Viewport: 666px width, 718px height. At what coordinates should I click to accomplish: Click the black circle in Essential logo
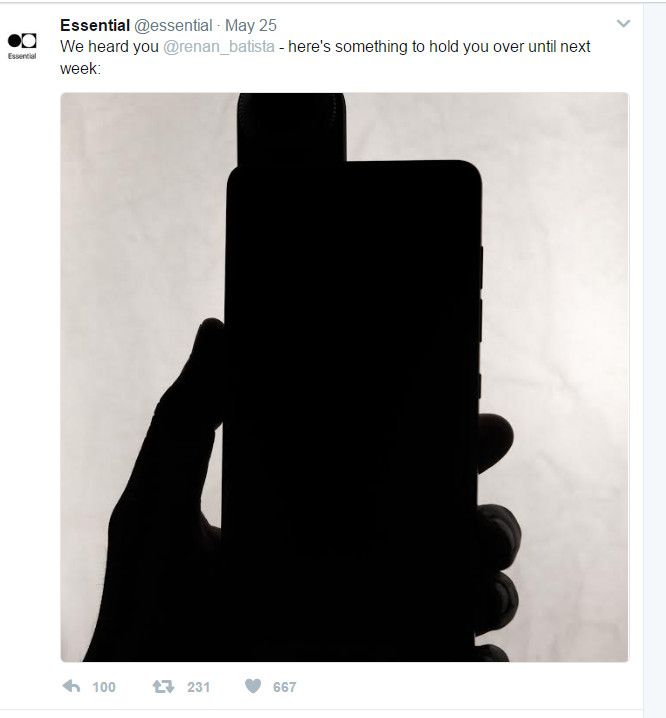pos(14,41)
